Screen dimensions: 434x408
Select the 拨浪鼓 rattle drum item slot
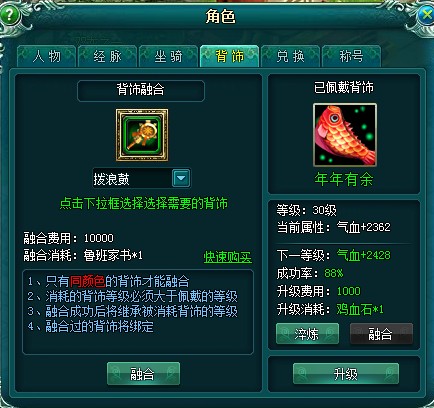coord(142,135)
